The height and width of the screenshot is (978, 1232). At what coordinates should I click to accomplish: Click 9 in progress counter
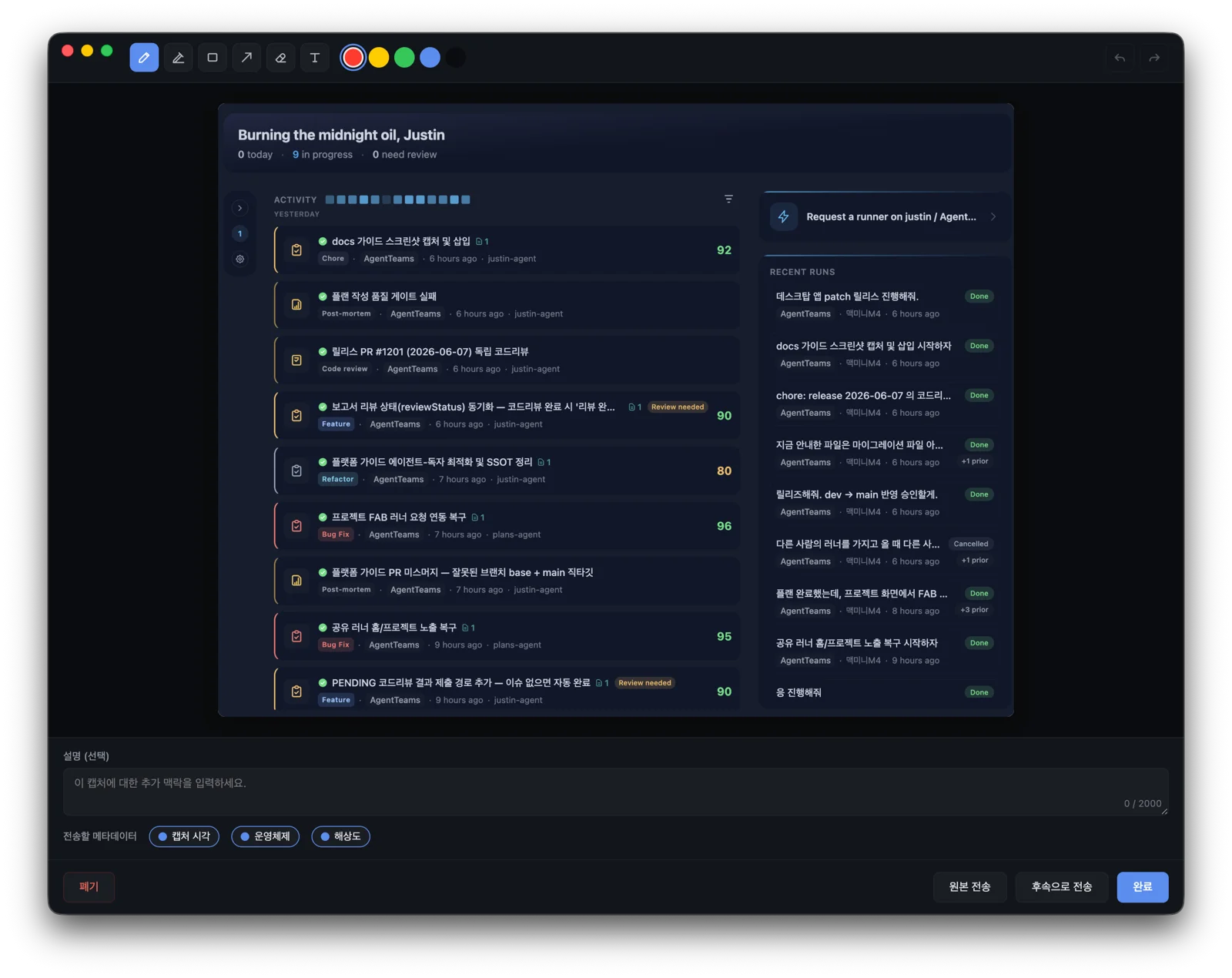(322, 155)
